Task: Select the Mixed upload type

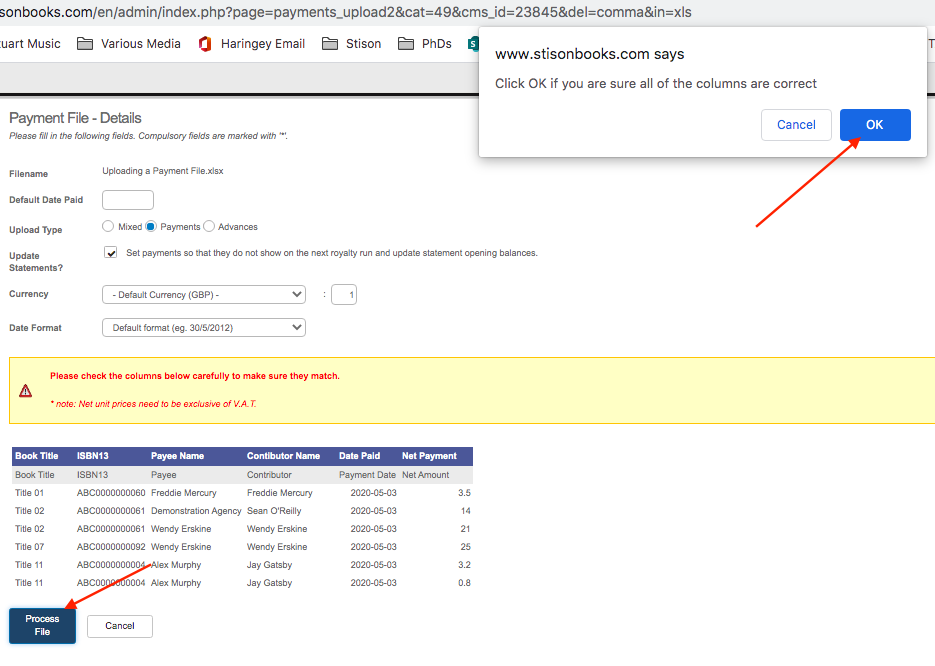Action: (x=108, y=227)
